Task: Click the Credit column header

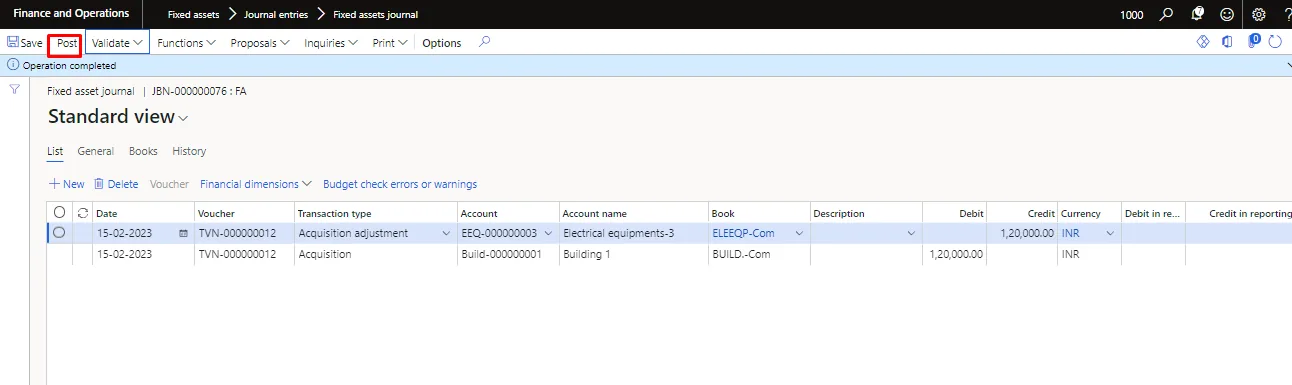Action: pyautogui.click(x=1041, y=213)
